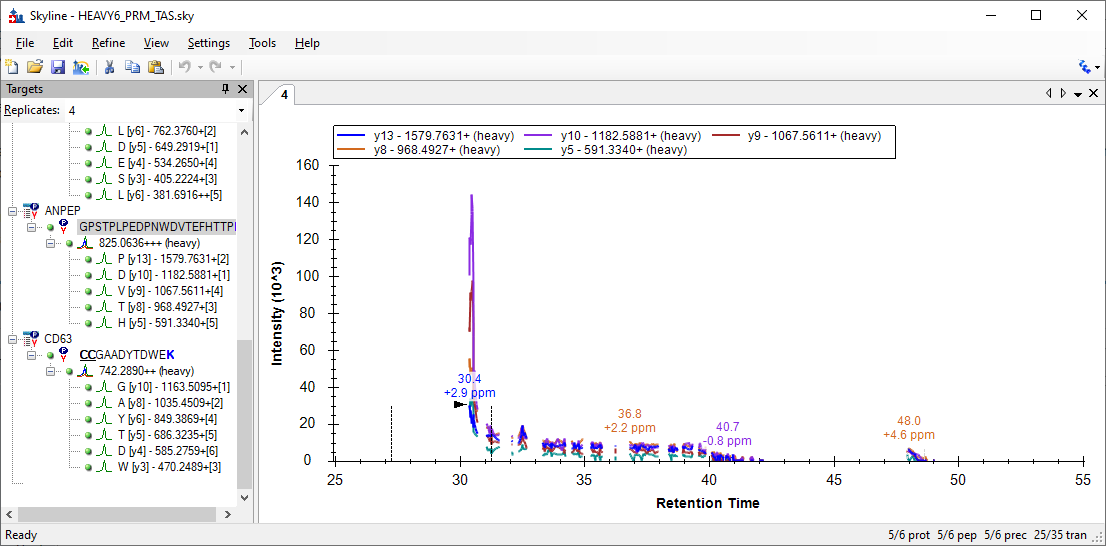Viewport: 1106px width, 546px height.
Task: Select the chromatogram tab labeled 4
Action: (x=284, y=95)
